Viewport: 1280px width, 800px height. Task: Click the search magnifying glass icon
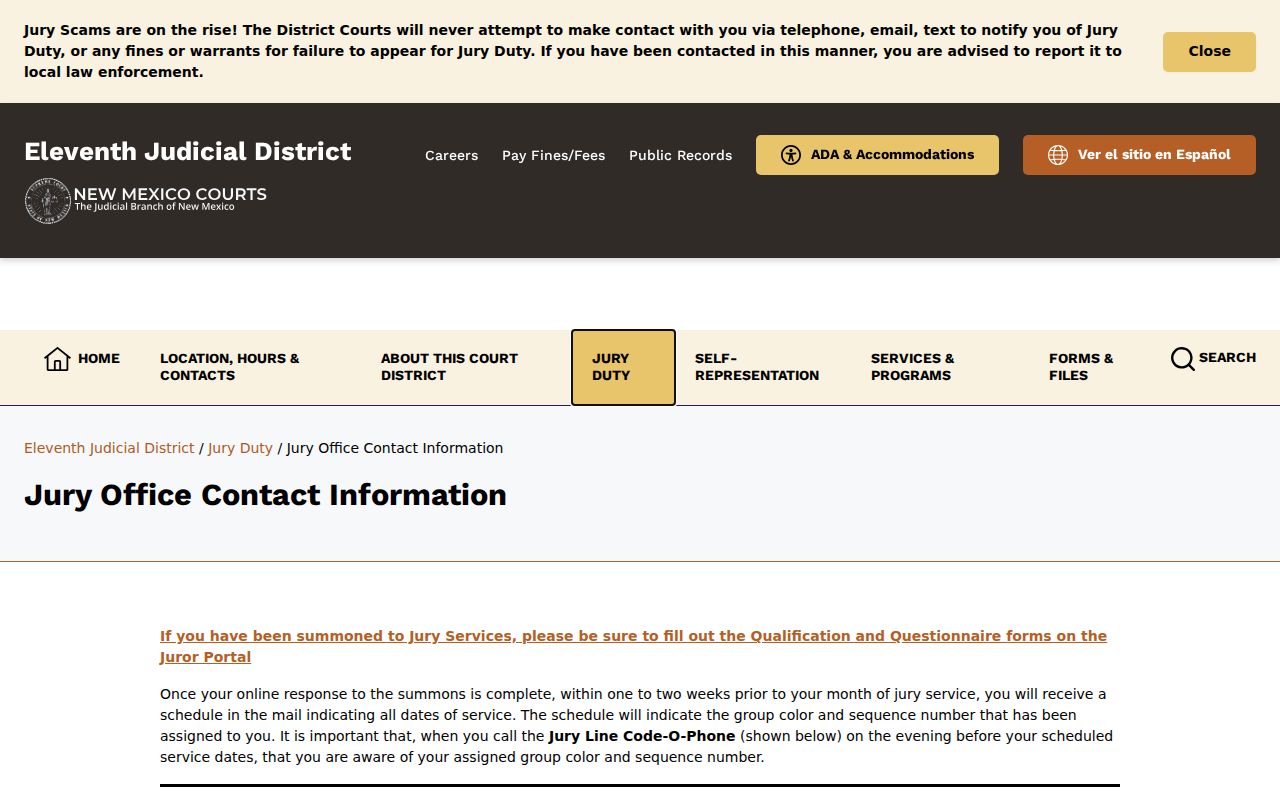pyautogui.click(x=1182, y=358)
